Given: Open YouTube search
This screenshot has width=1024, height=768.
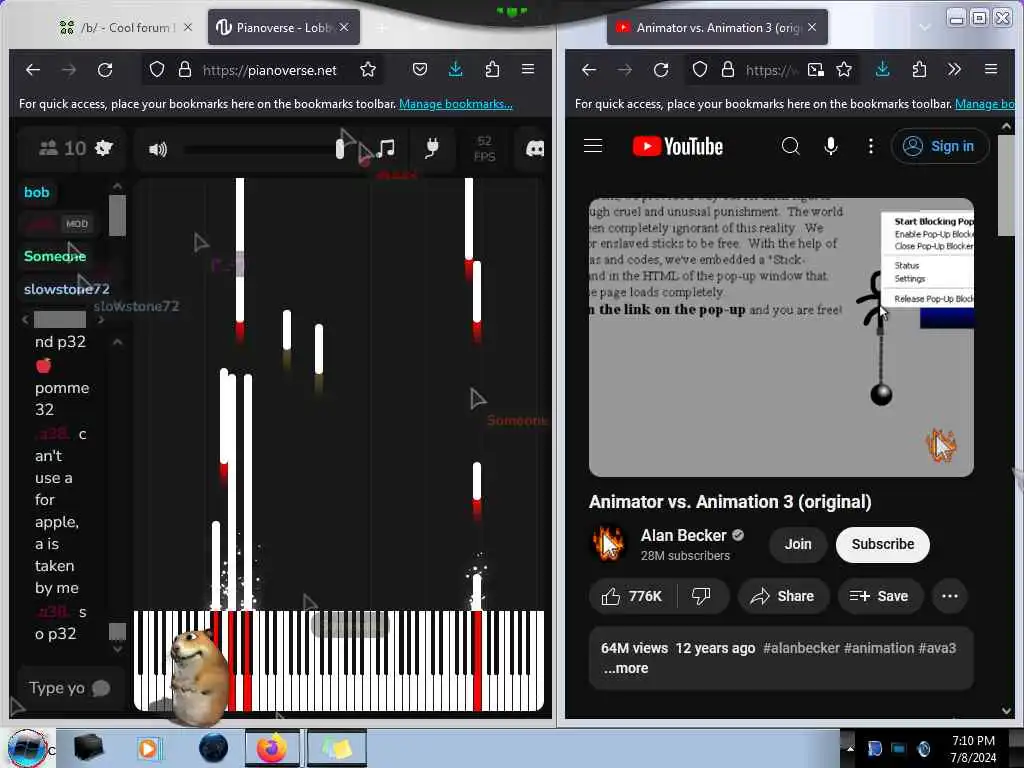Looking at the screenshot, I should click(790, 146).
